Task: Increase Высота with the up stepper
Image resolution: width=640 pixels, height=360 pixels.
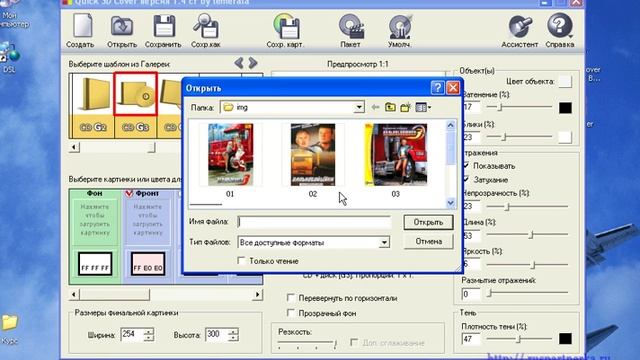Action: pos(233,331)
